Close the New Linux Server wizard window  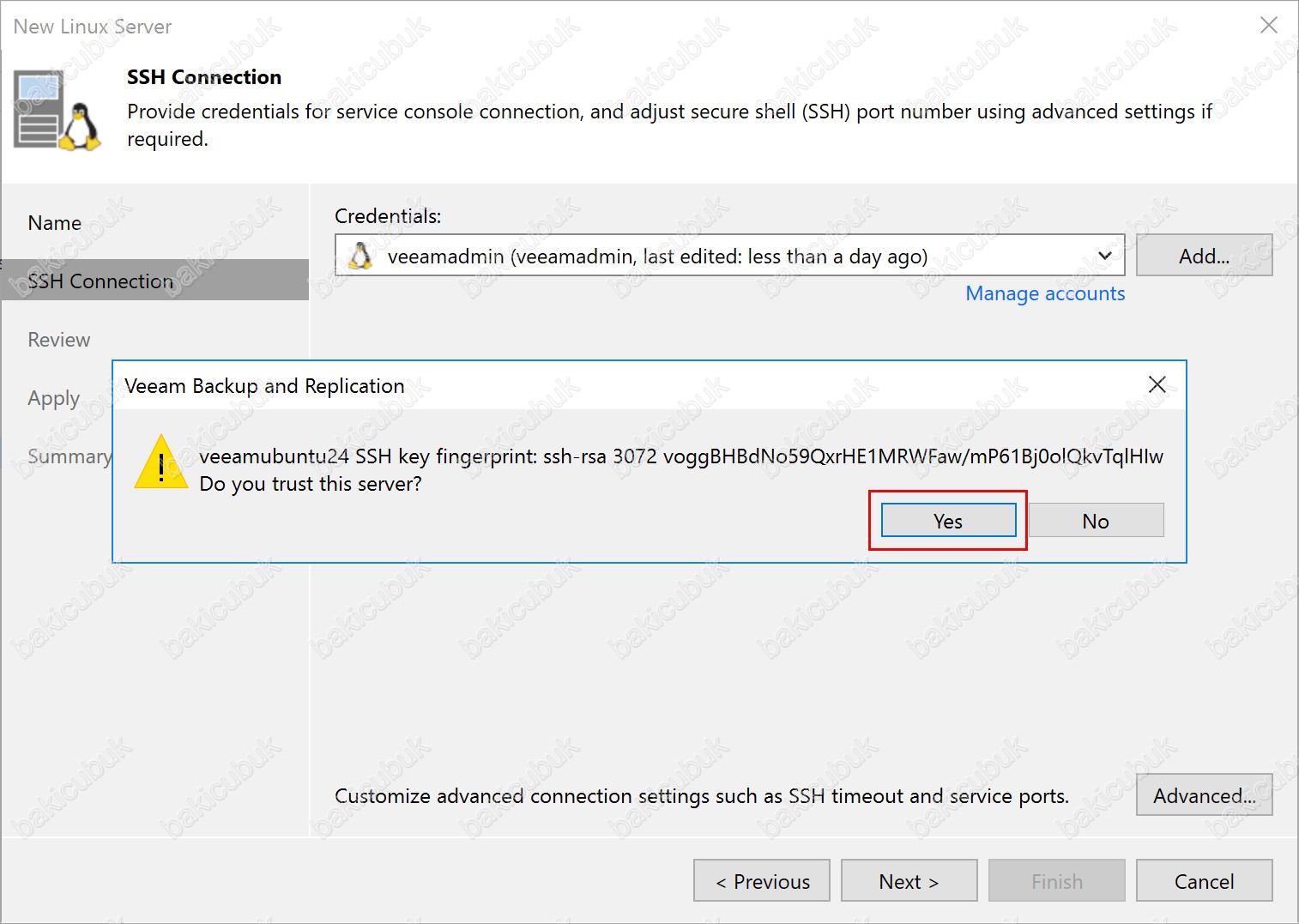[1269, 25]
